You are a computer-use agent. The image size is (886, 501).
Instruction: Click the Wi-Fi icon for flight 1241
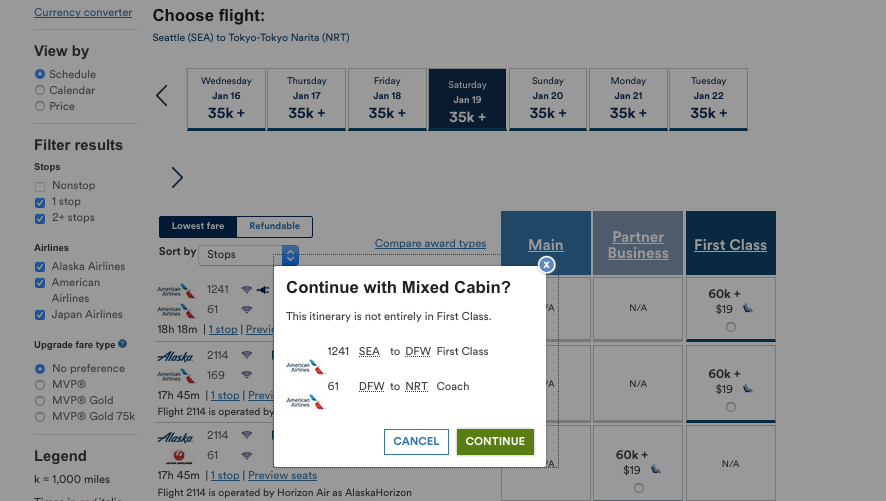pos(246,290)
